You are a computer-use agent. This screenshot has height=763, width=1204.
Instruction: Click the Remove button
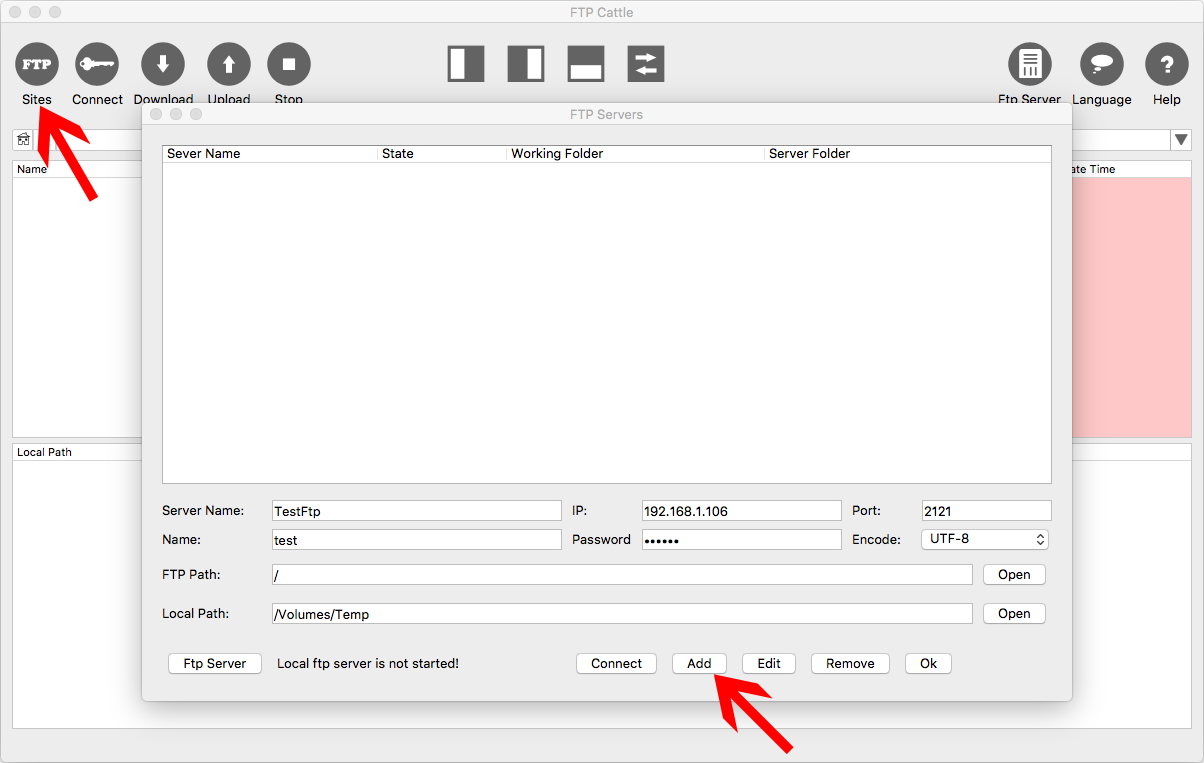[x=850, y=664]
